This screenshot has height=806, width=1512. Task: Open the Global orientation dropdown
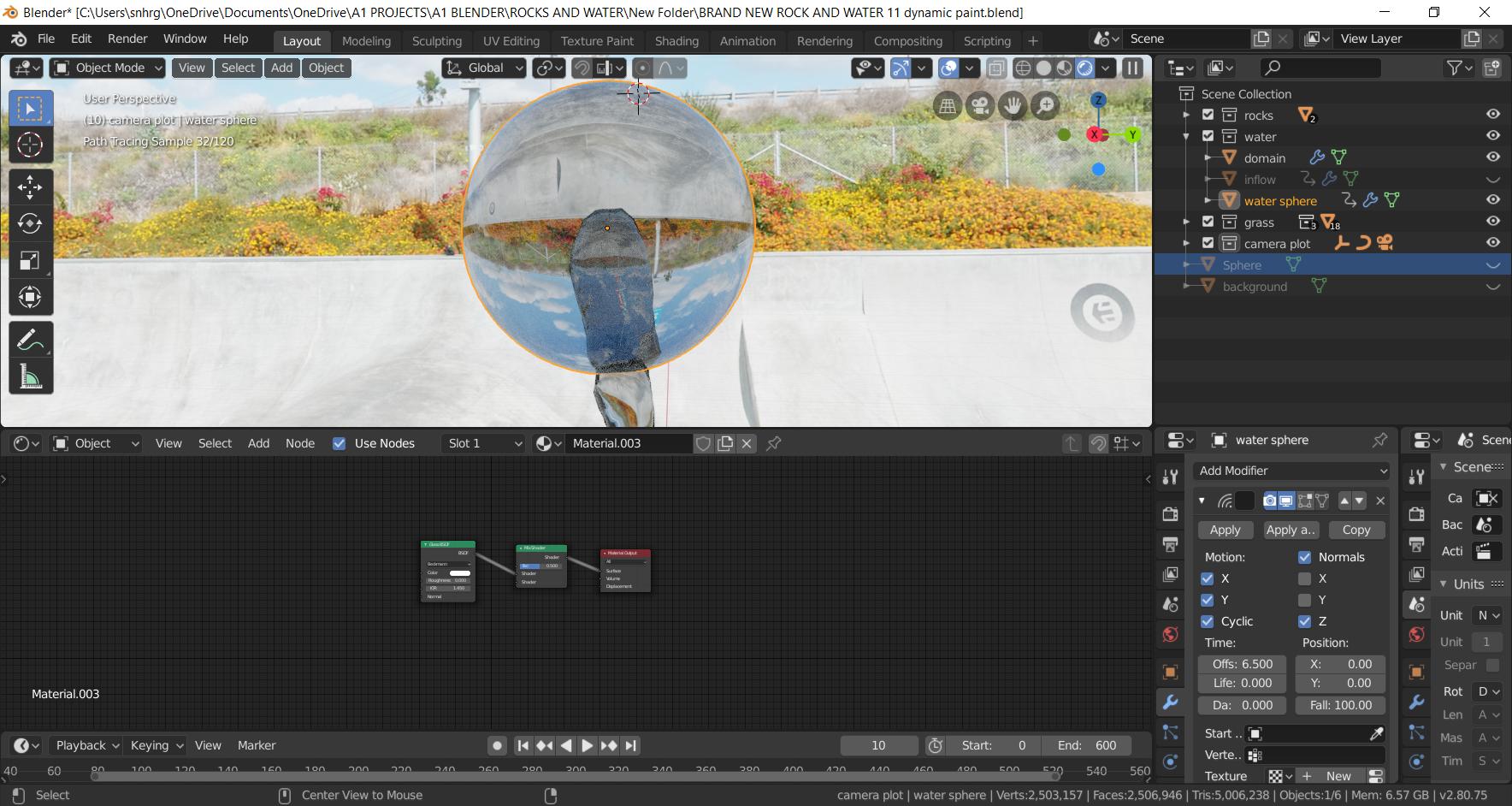[x=484, y=68]
